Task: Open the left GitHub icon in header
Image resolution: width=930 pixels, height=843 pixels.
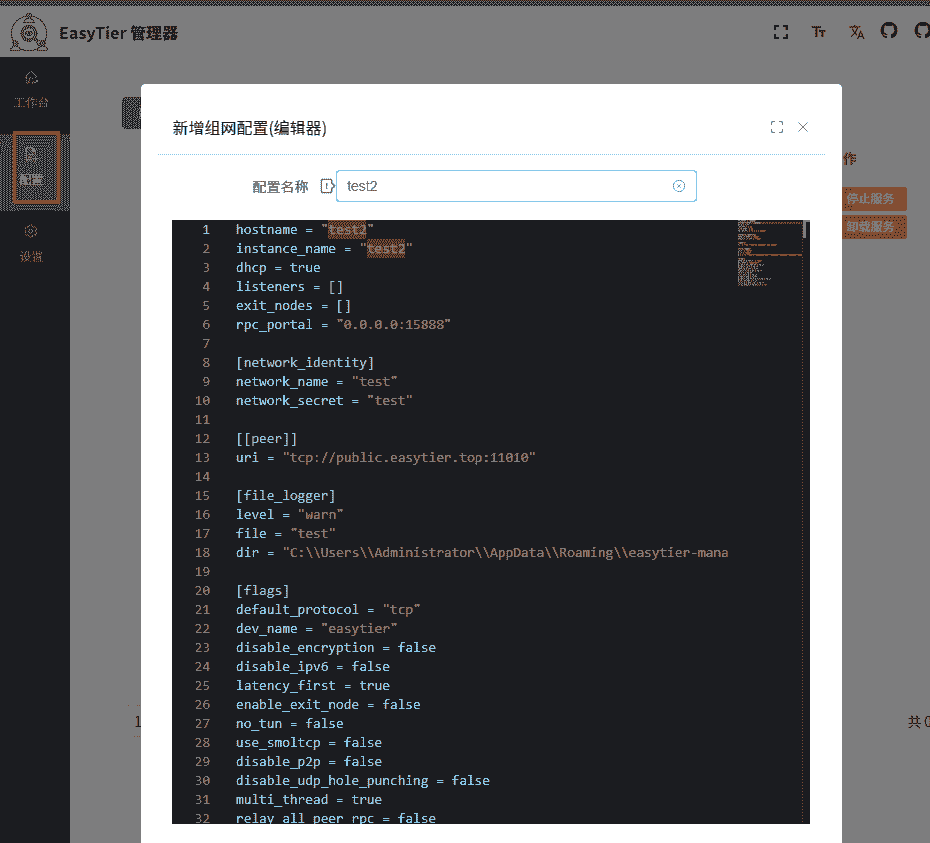Action: point(889,31)
